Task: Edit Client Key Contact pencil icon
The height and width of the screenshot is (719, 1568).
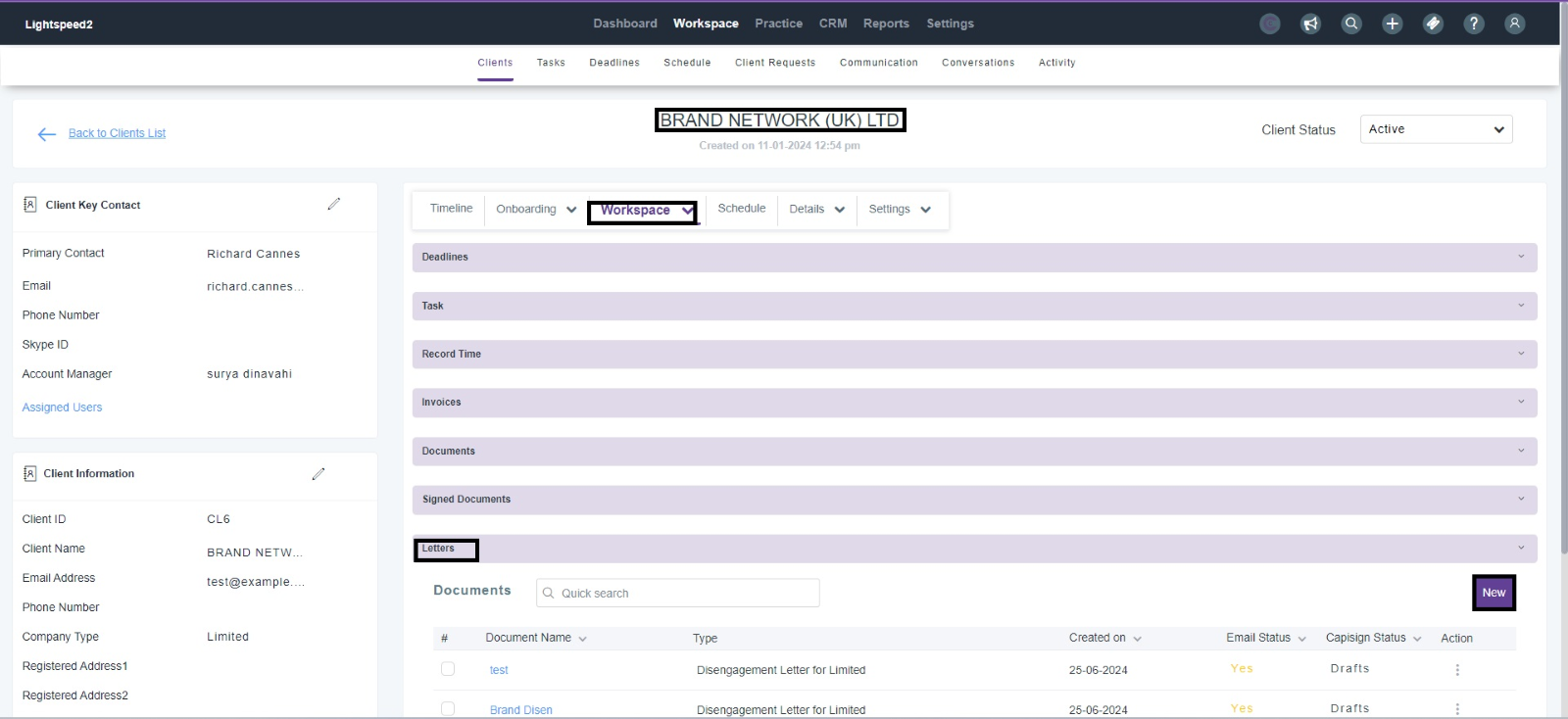Action: pos(333,204)
